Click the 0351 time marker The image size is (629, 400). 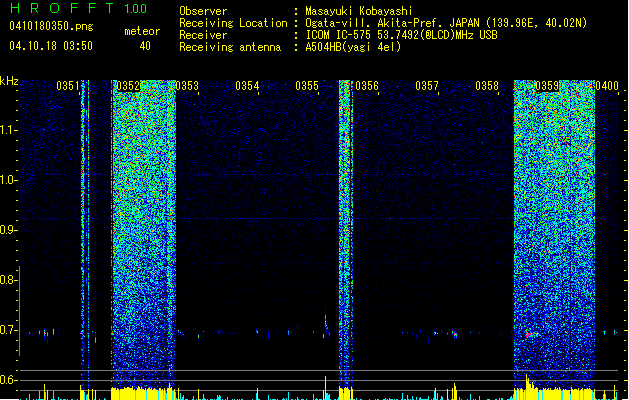point(68,86)
